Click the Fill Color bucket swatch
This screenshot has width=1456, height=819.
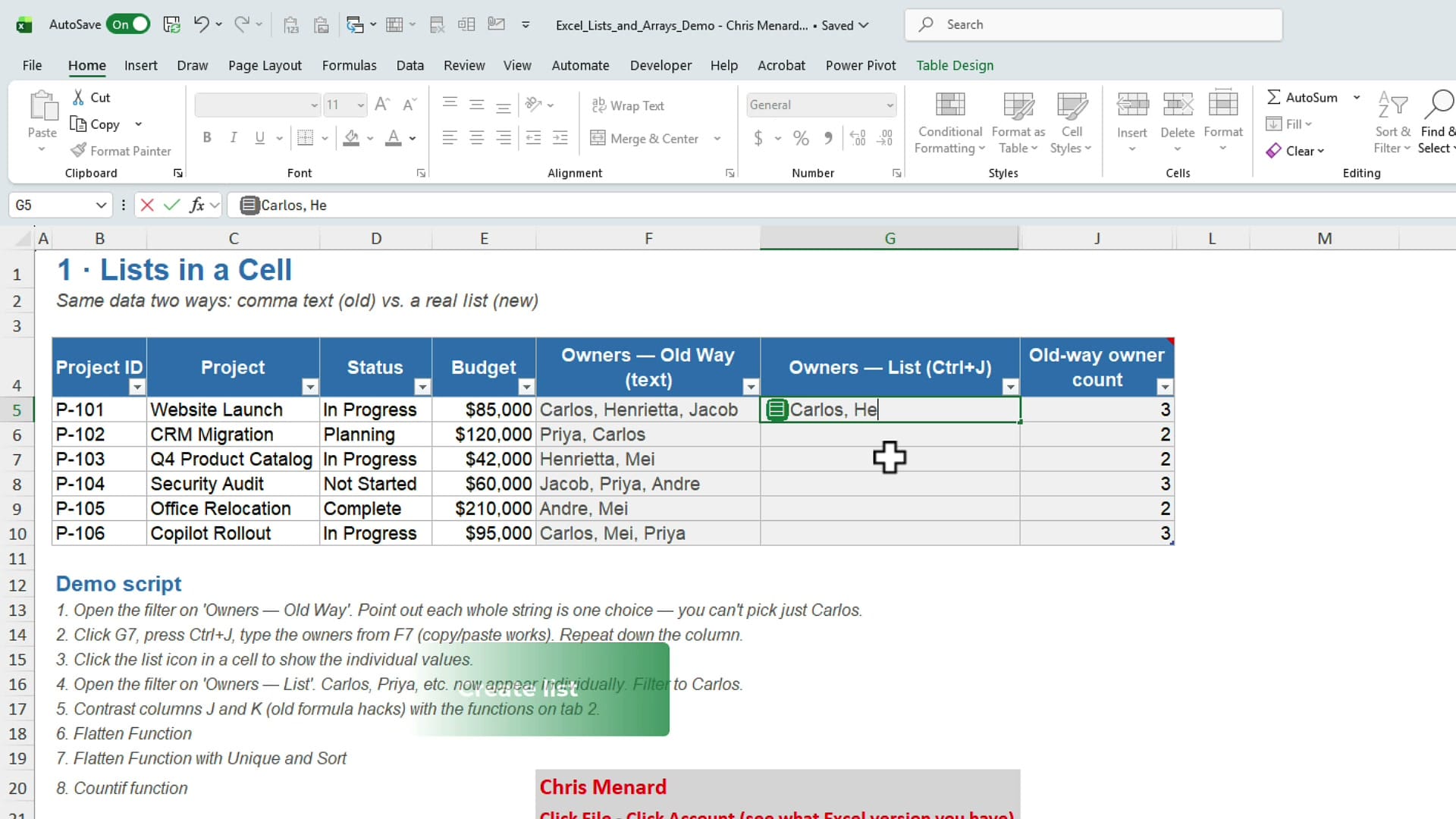tap(351, 138)
